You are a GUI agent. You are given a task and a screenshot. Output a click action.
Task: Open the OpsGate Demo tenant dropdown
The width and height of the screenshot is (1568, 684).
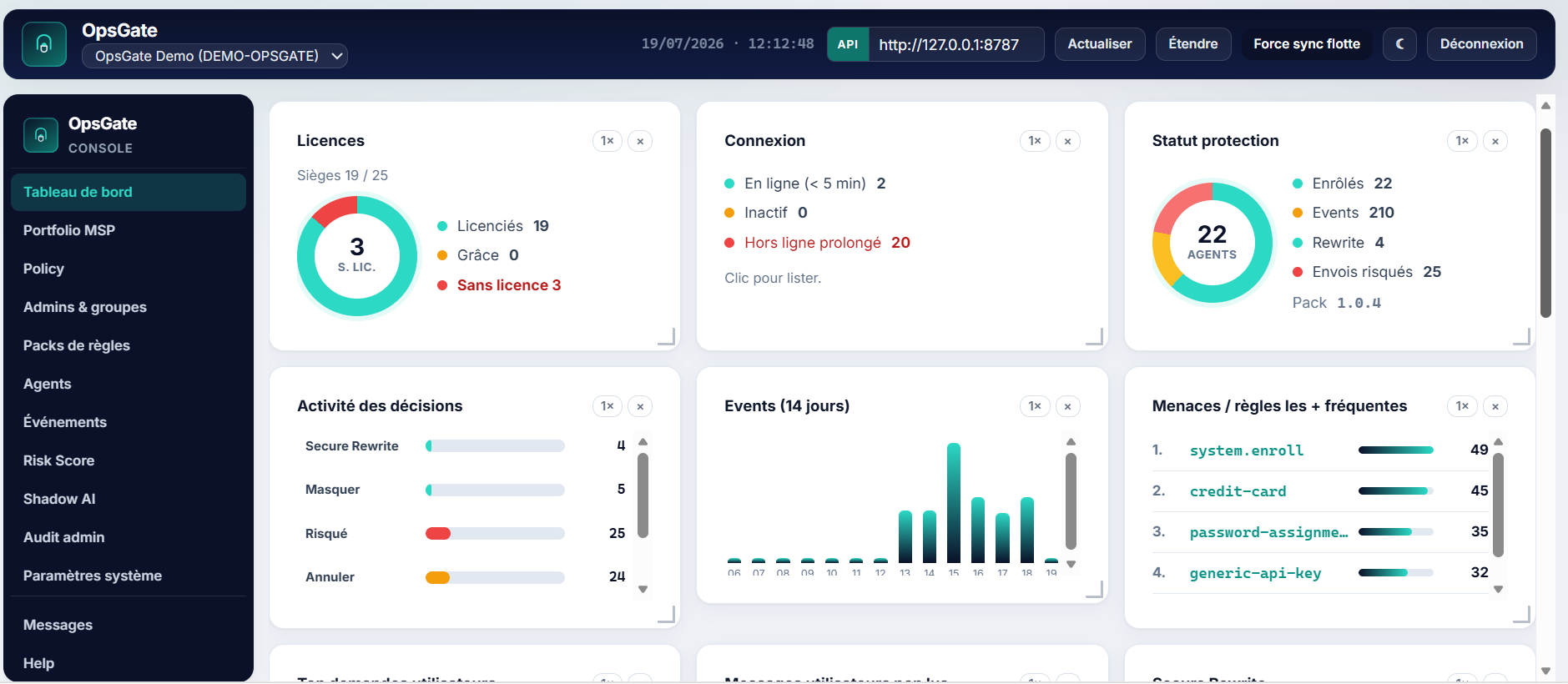pos(214,56)
